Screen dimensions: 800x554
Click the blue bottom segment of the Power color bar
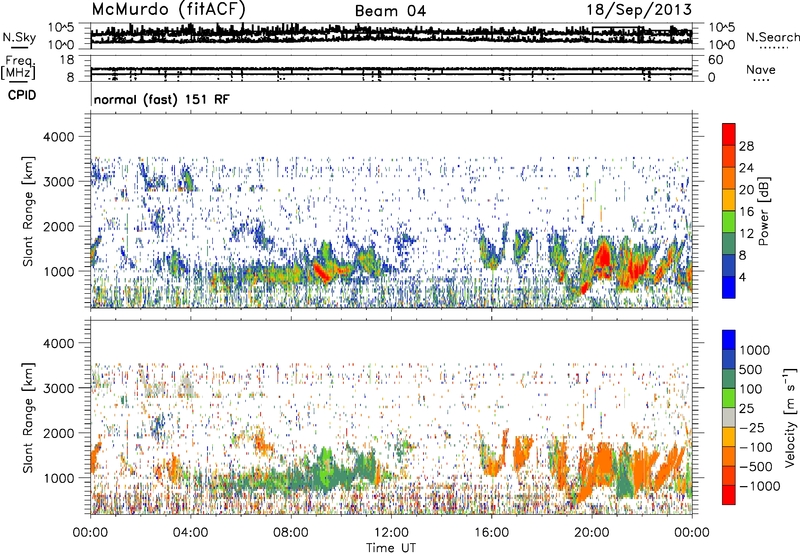[x=729, y=287]
